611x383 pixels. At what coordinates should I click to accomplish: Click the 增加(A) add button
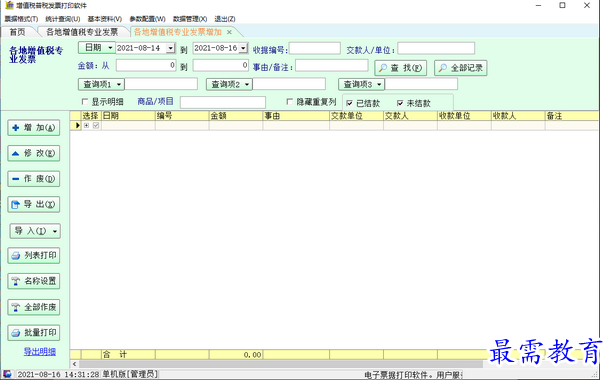[34, 128]
